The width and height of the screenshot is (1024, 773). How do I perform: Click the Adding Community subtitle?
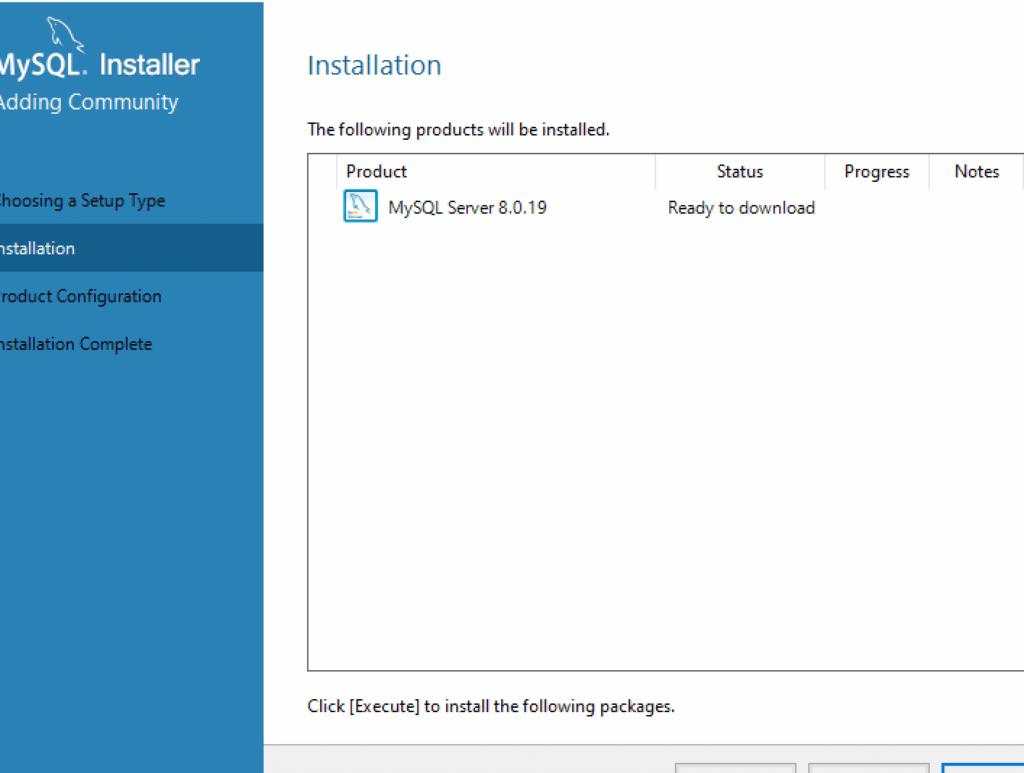tap(89, 103)
